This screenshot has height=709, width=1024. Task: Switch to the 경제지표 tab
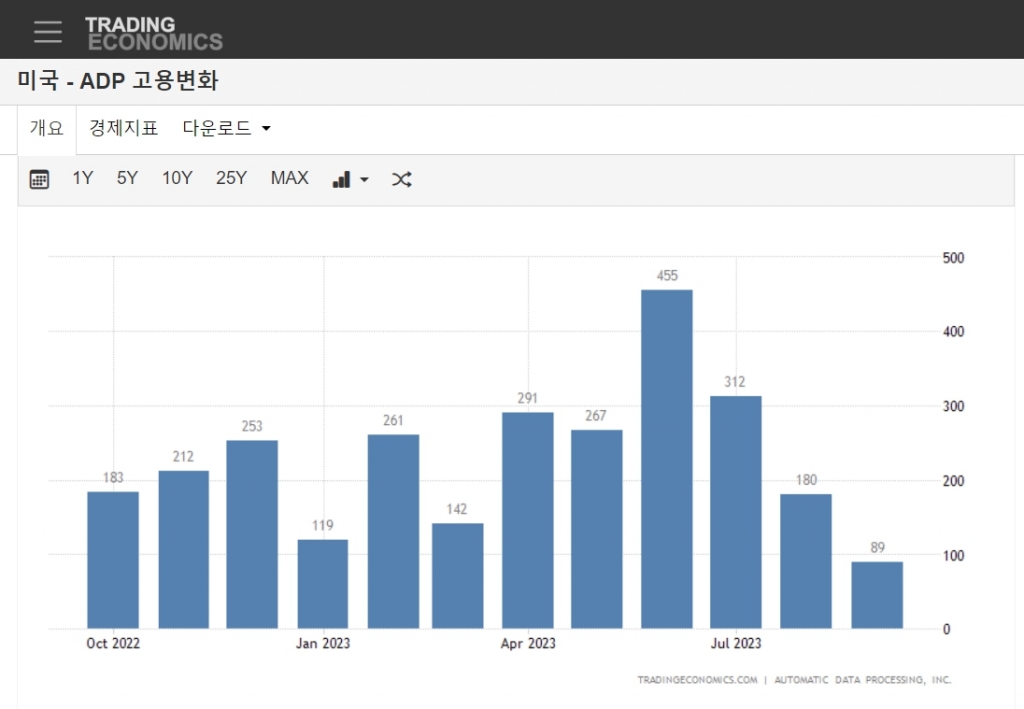point(123,128)
